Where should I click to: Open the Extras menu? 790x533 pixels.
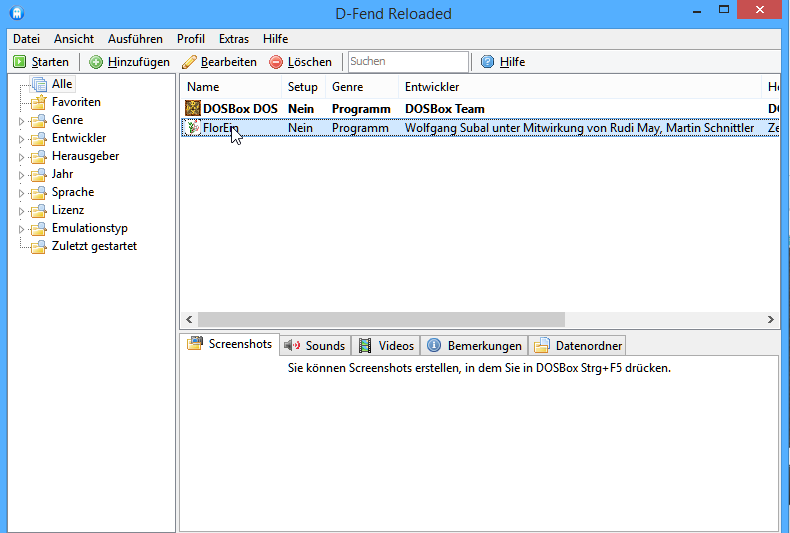pyautogui.click(x=234, y=39)
